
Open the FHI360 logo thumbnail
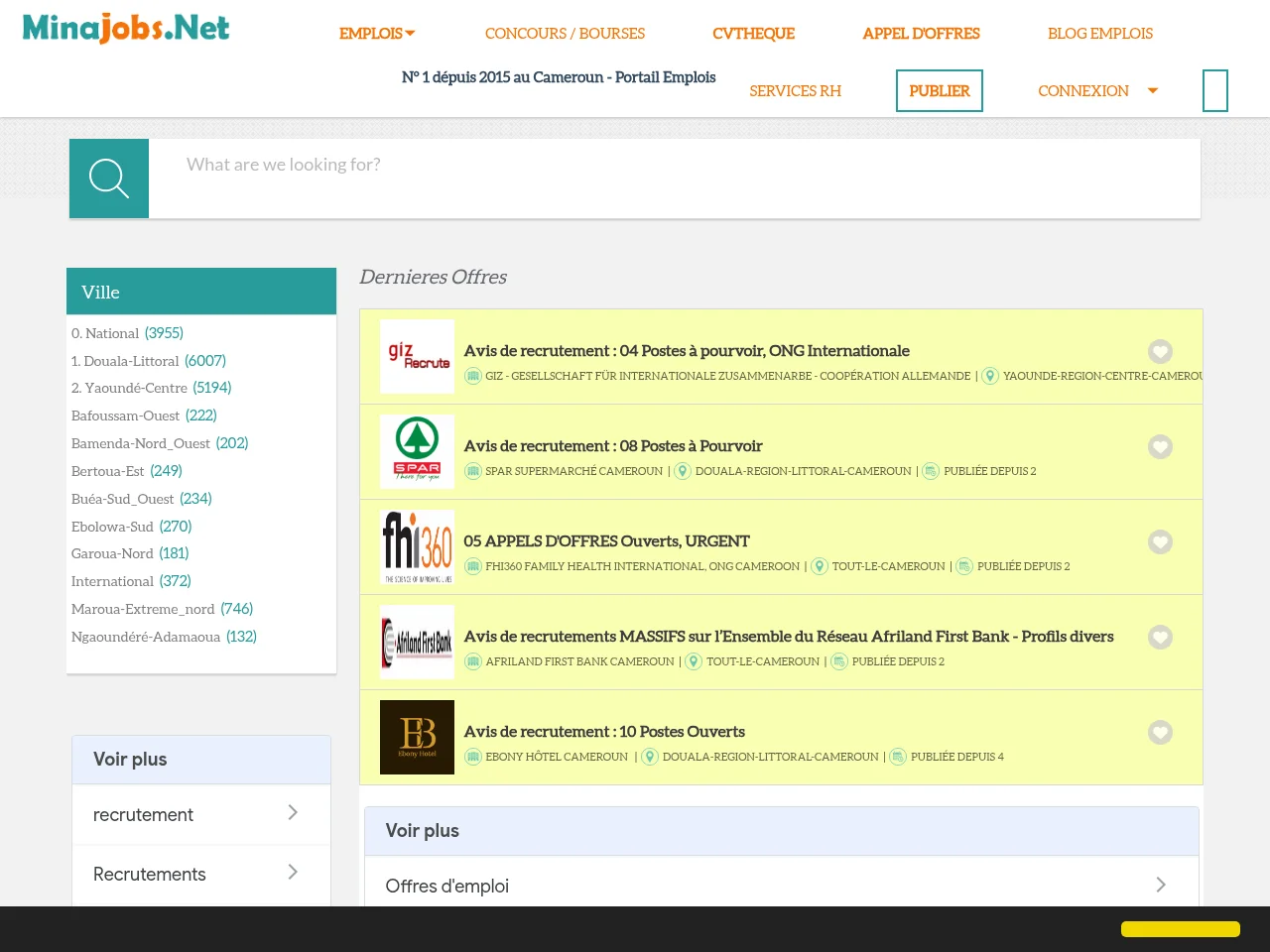417,546
